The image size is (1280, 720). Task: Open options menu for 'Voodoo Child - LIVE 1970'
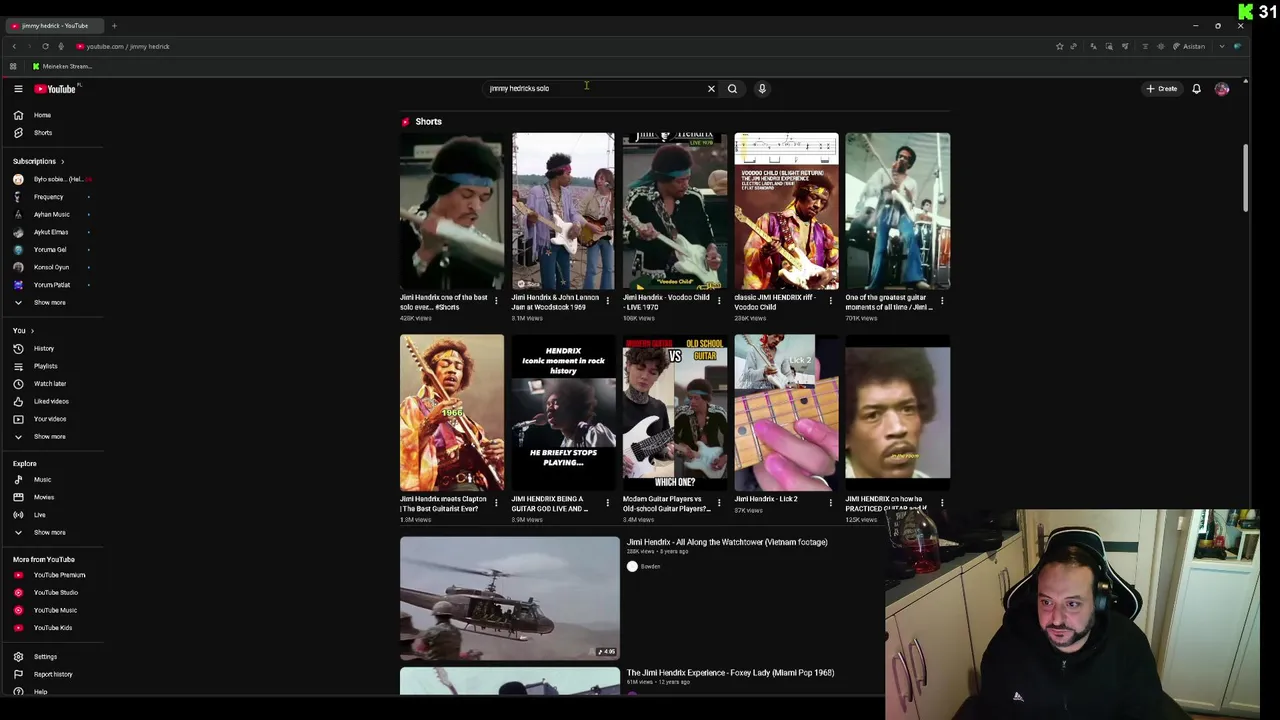(719, 300)
